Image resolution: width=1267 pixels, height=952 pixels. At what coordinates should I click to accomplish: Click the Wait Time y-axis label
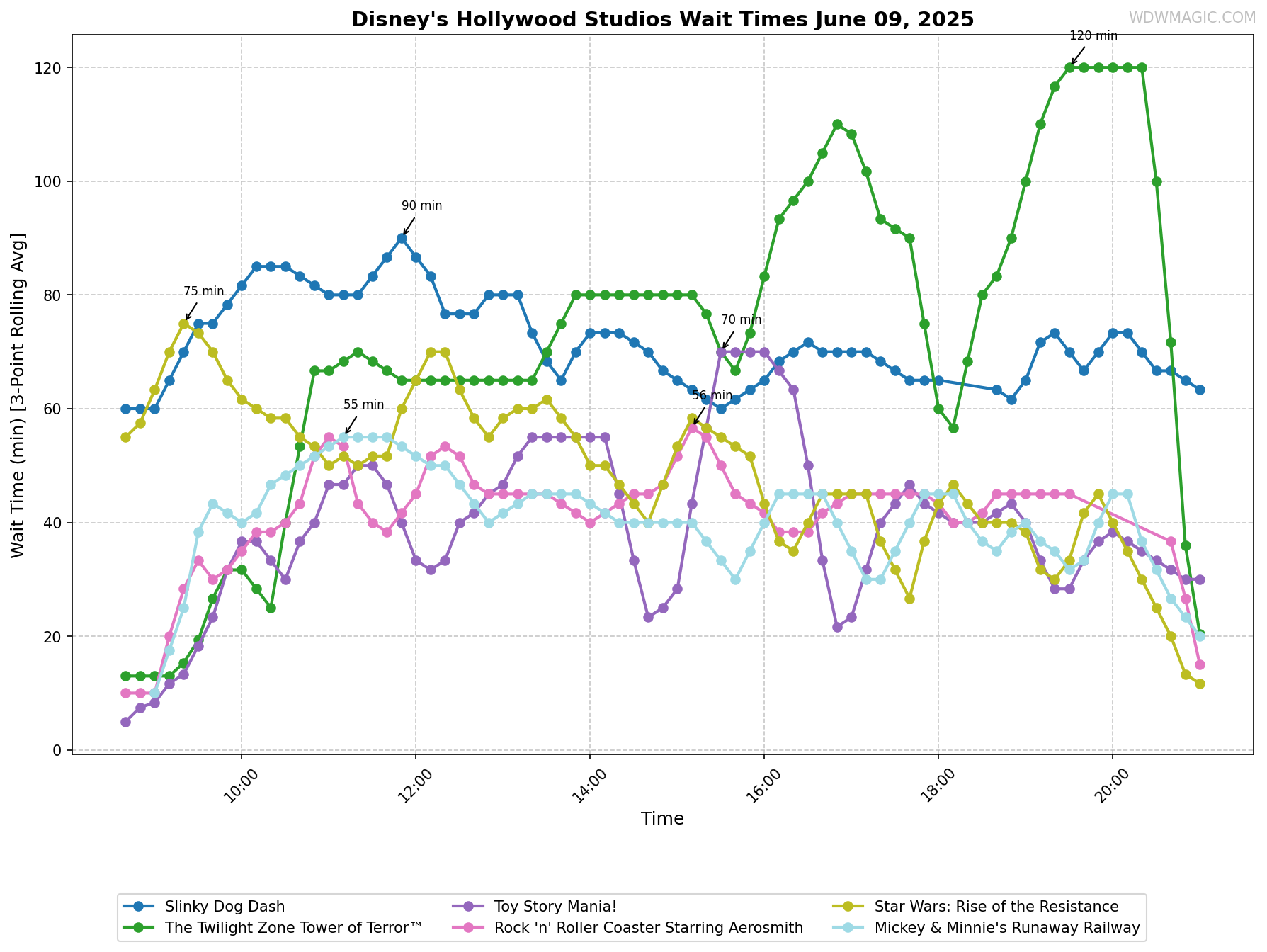point(18,395)
